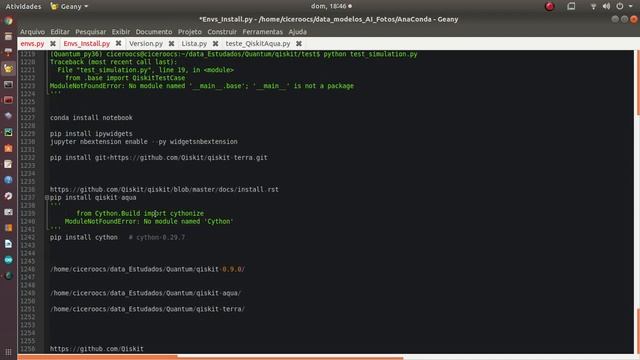Click the "No module named 'Cython'" line
This screenshot has height=360, width=640.
[x=149, y=221]
